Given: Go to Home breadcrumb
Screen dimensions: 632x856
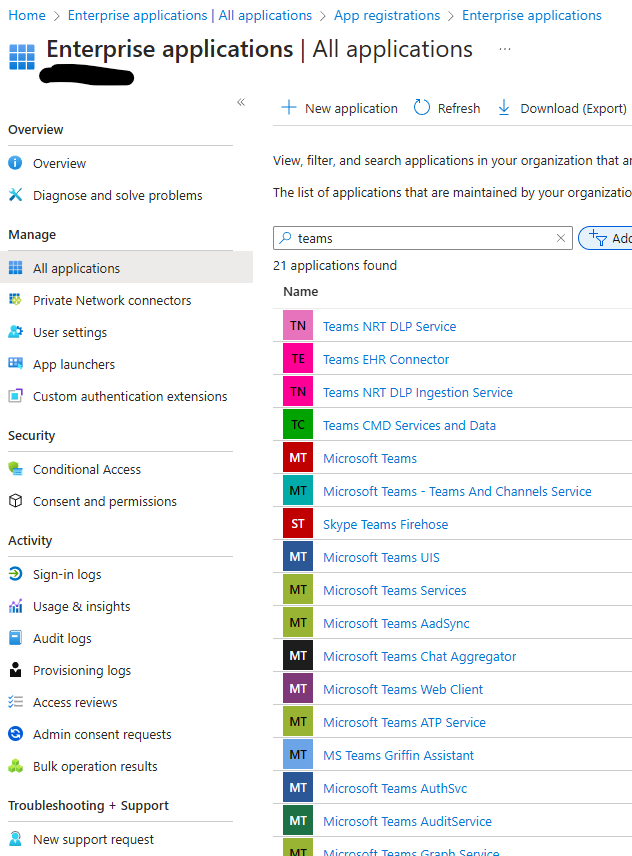Looking at the screenshot, I should click(x=27, y=15).
